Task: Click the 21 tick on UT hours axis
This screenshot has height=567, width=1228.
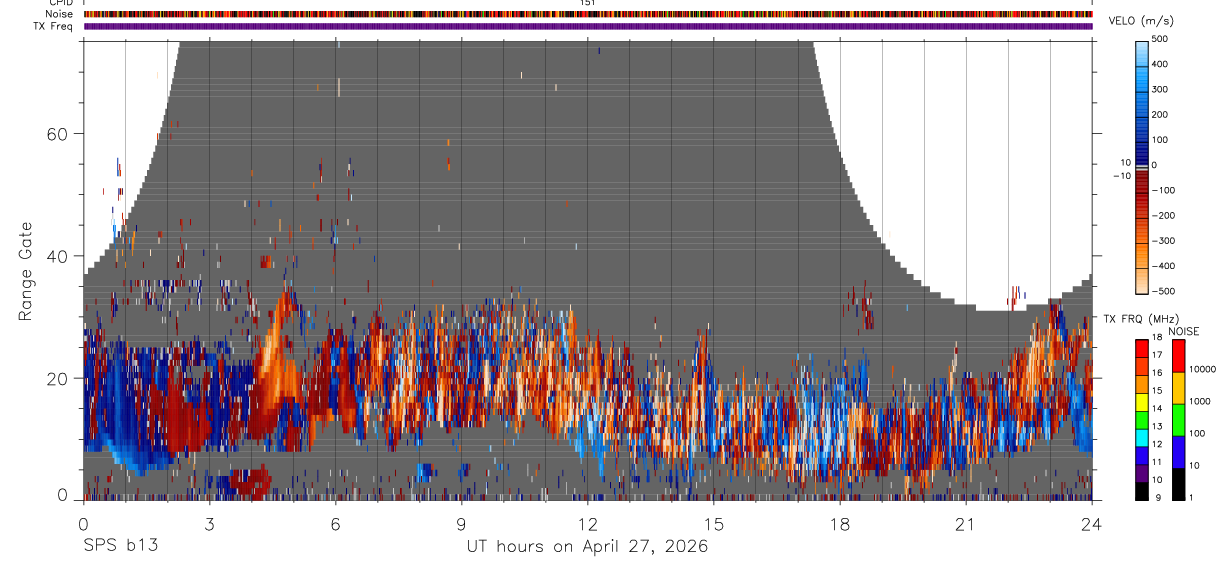Action: 966,522
